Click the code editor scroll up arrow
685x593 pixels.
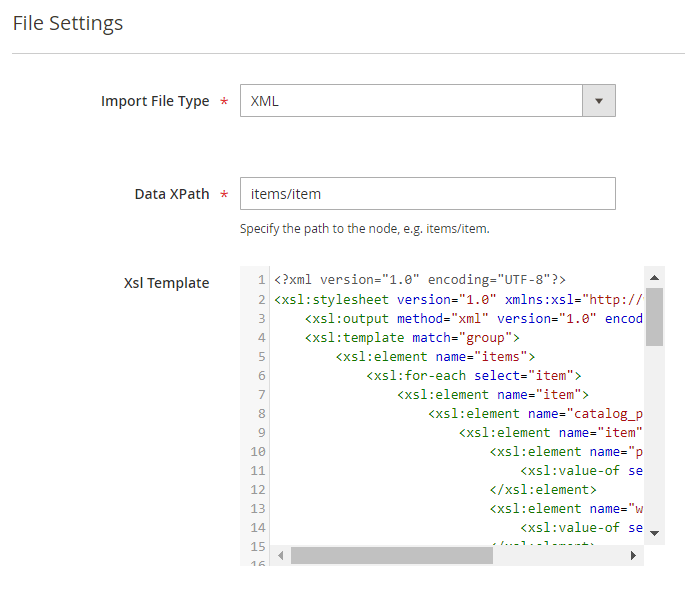(654, 277)
